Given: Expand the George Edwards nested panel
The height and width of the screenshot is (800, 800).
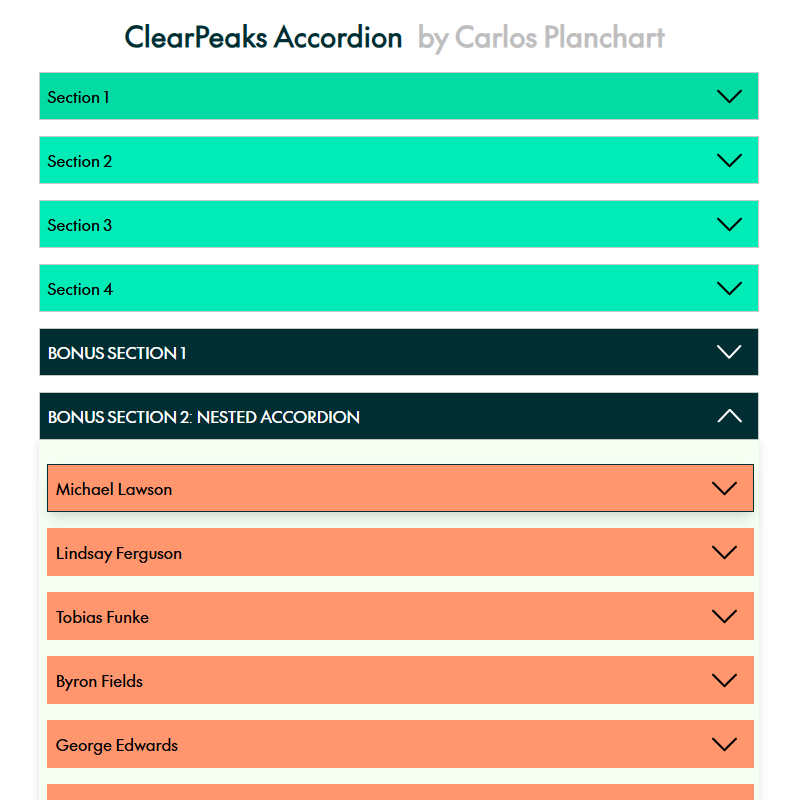Looking at the screenshot, I should coord(724,745).
